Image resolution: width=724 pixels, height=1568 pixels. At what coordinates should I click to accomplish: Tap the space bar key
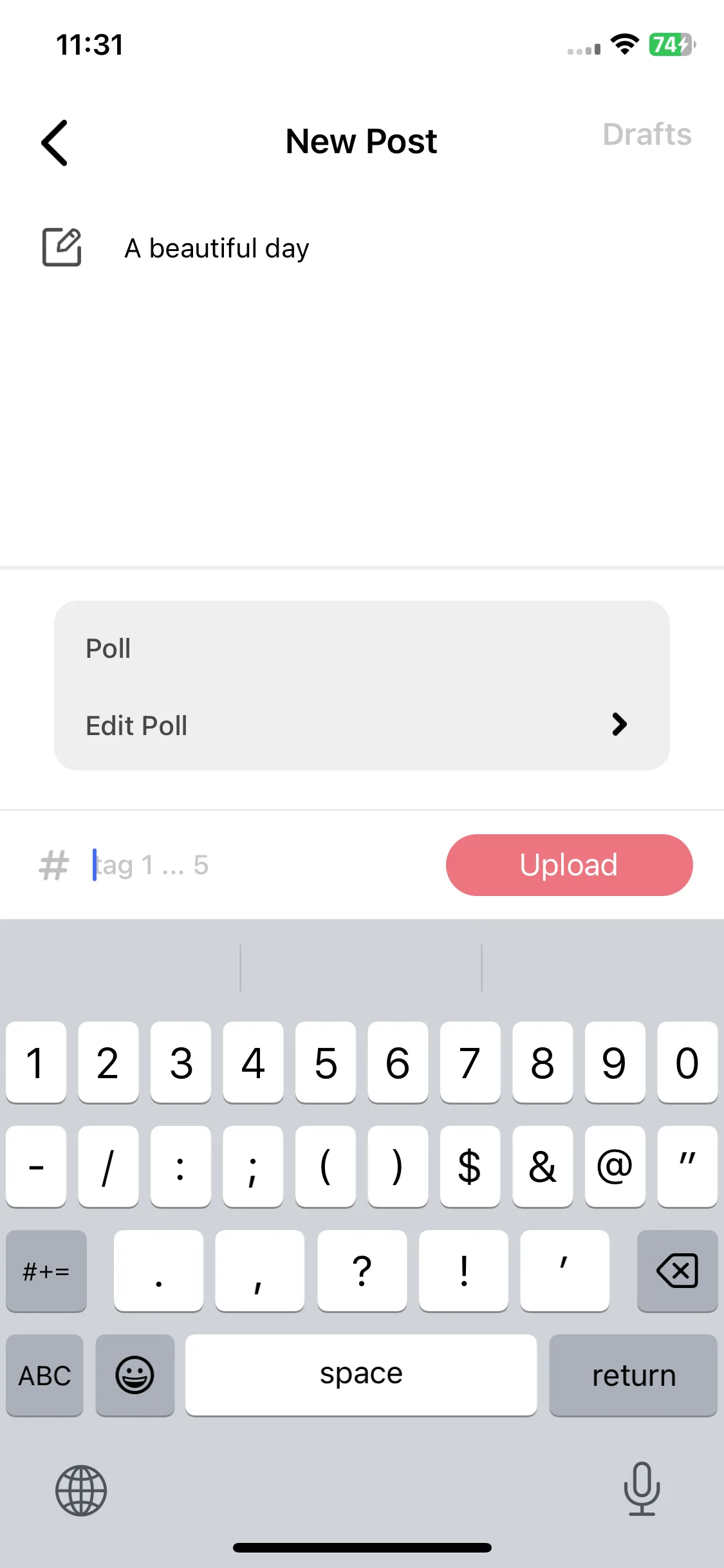point(361,1375)
